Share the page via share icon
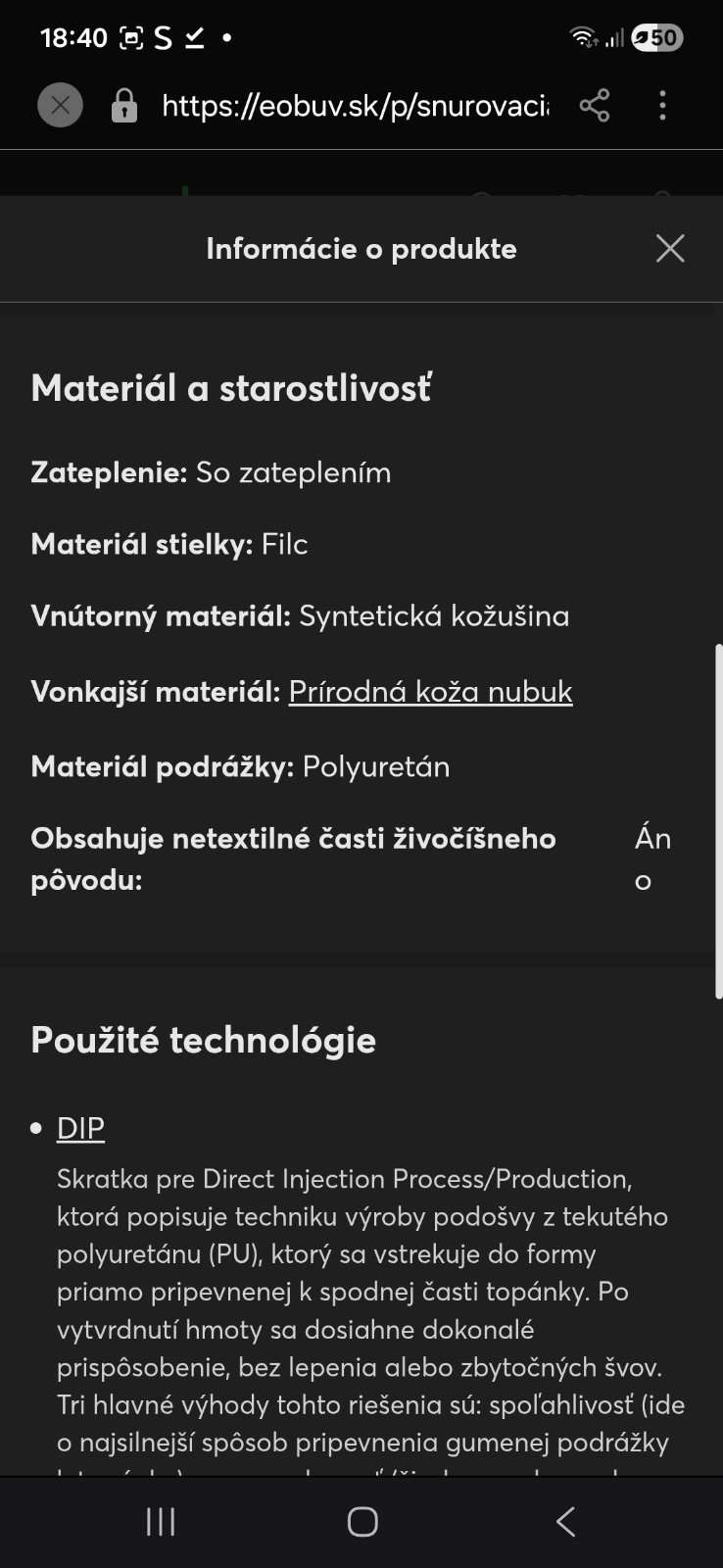The image size is (723, 1568). pyautogui.click(x=595, y=105)
